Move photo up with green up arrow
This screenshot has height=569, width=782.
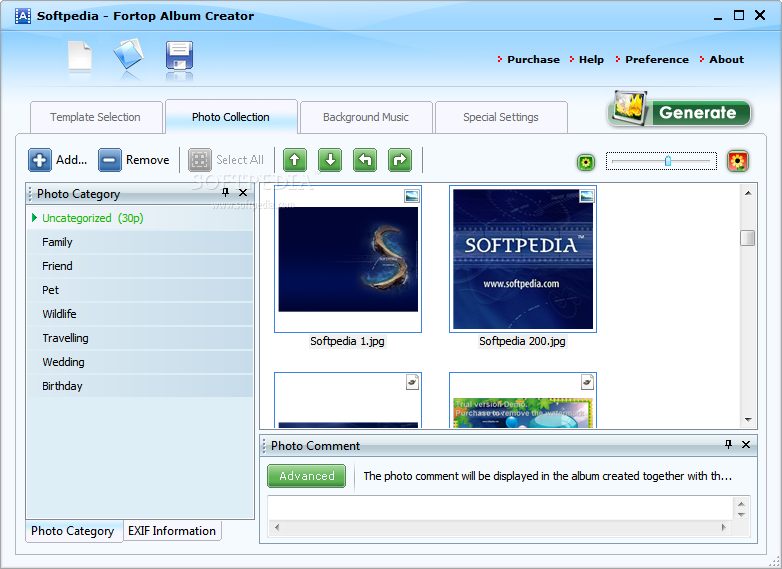click(295, 160)
